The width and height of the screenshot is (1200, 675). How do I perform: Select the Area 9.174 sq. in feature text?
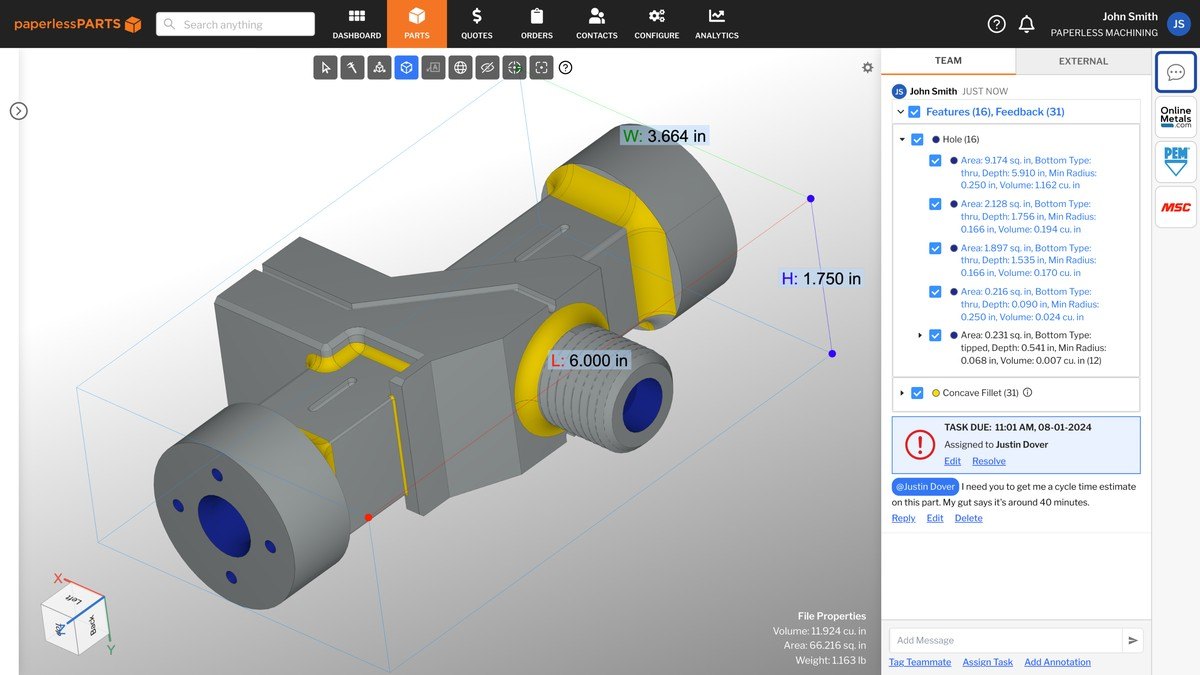(x=1026, y=172)
